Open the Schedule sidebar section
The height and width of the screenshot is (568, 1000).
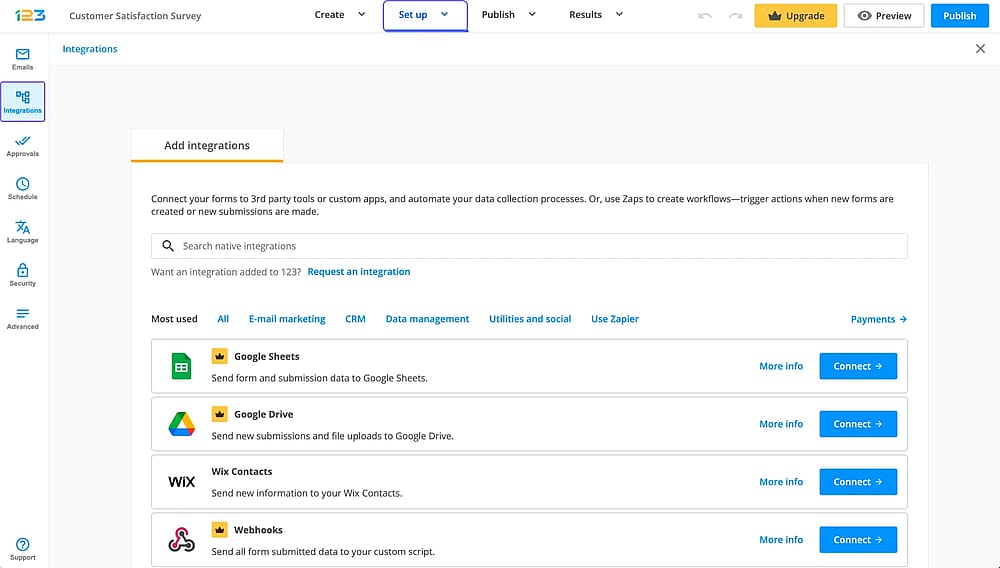(22, 189)
